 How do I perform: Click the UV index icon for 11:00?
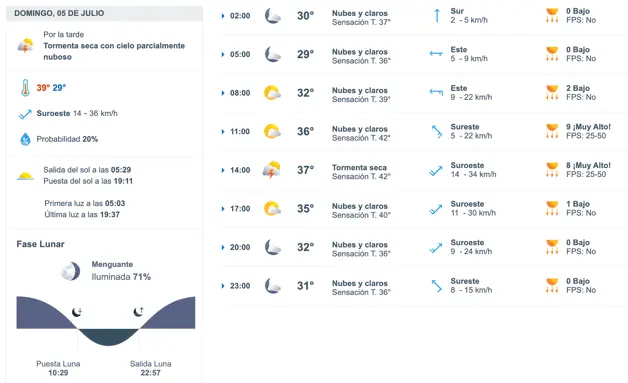[552, 131]
